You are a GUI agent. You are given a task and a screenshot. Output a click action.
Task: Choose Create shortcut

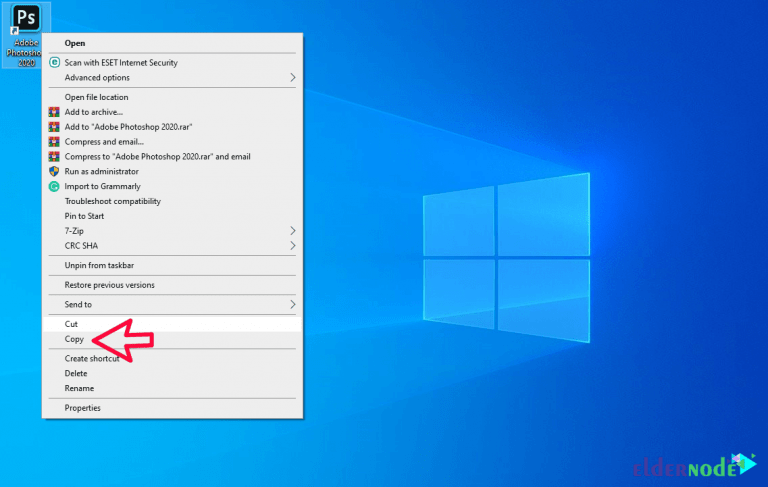click(x=172, y=358)
